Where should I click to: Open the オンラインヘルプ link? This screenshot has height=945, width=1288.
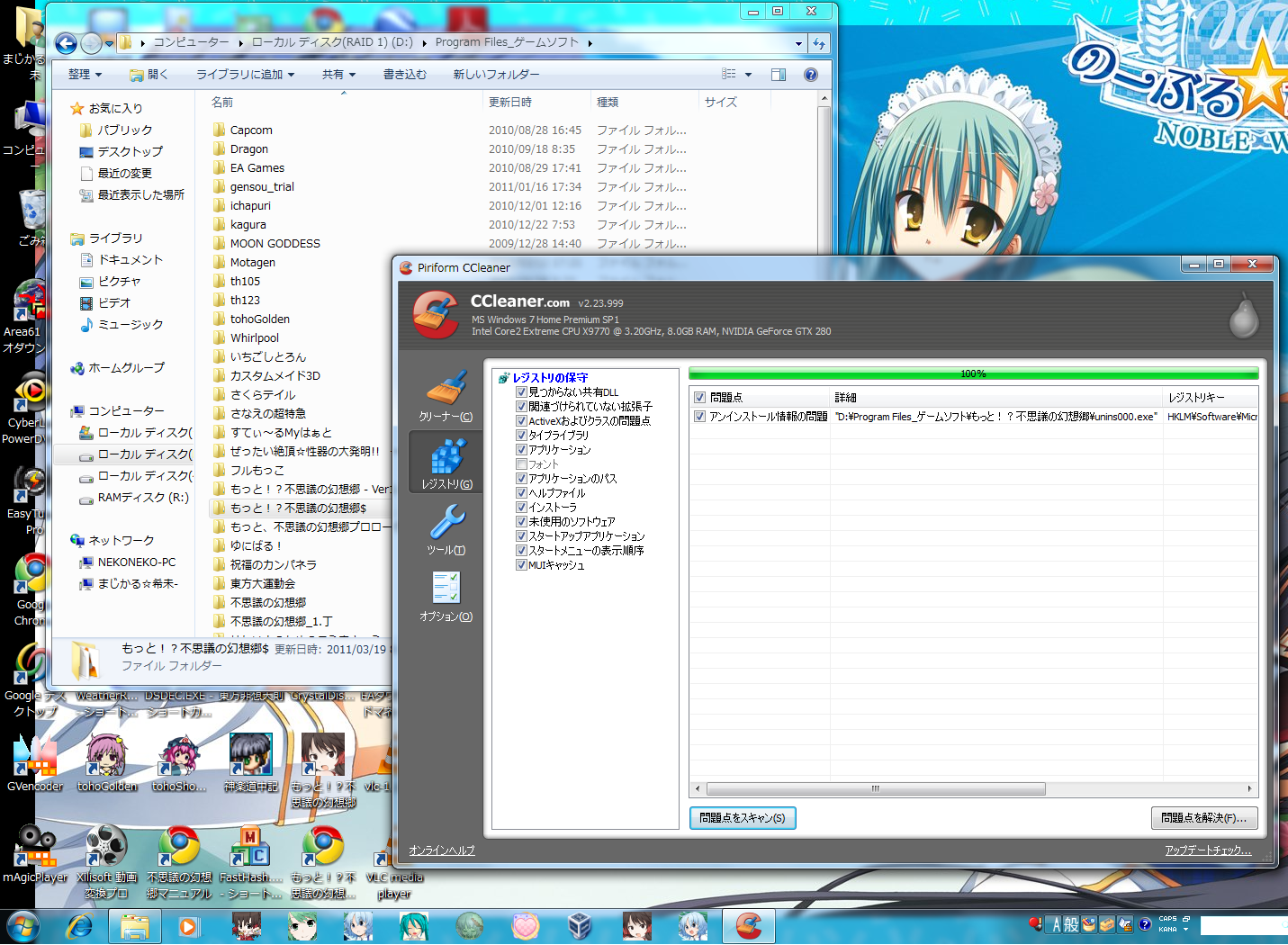point(442,850)
